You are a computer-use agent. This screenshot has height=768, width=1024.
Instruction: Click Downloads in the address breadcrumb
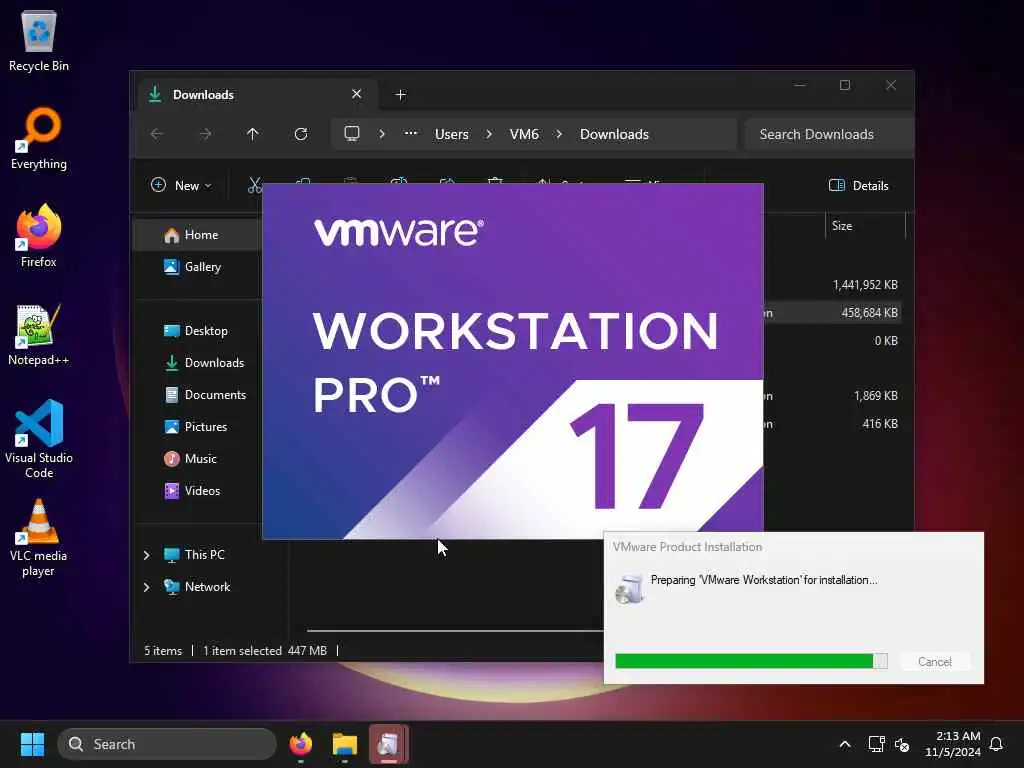[x=614, y=134]
